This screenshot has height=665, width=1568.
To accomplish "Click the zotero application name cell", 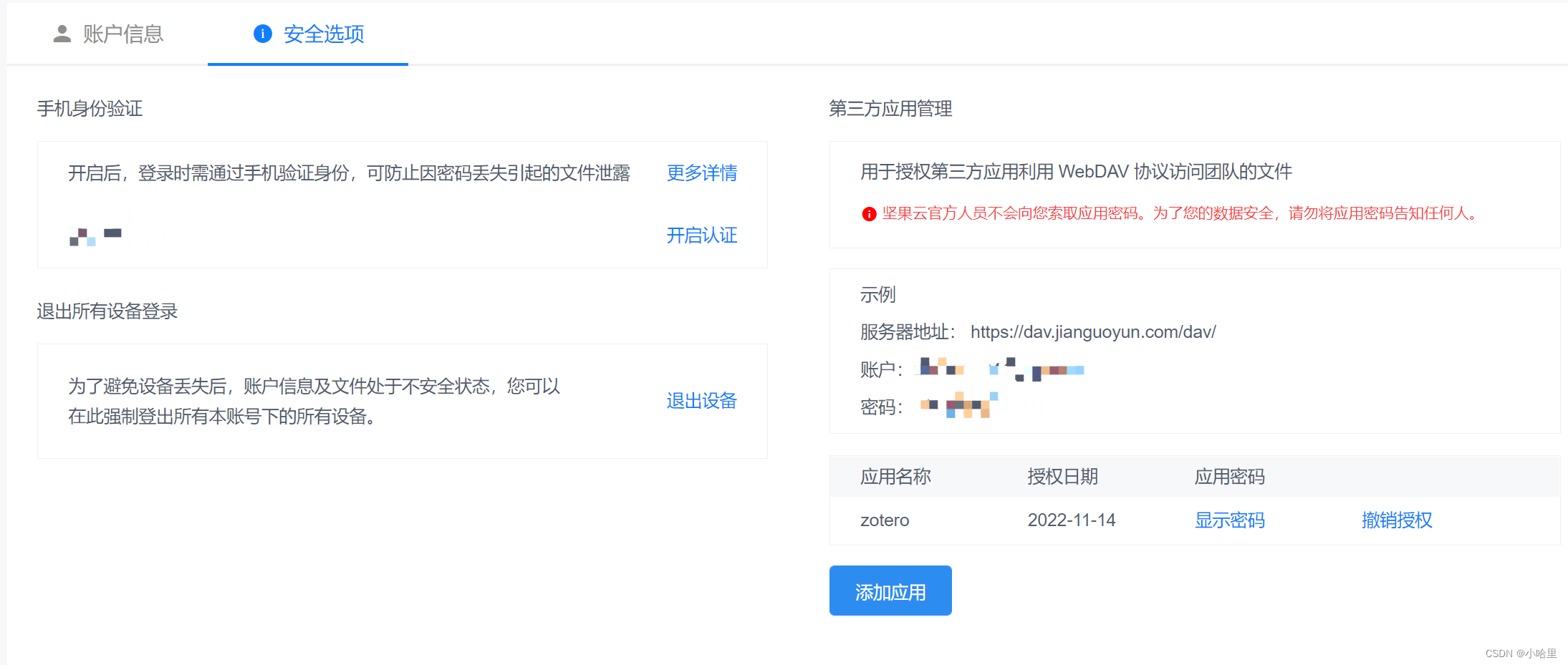I will (885, 520).
